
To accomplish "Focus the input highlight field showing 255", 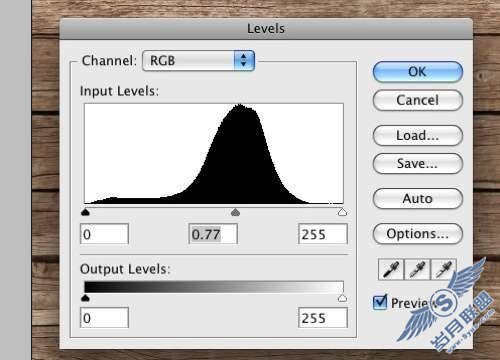I will [x=323, y=234].
